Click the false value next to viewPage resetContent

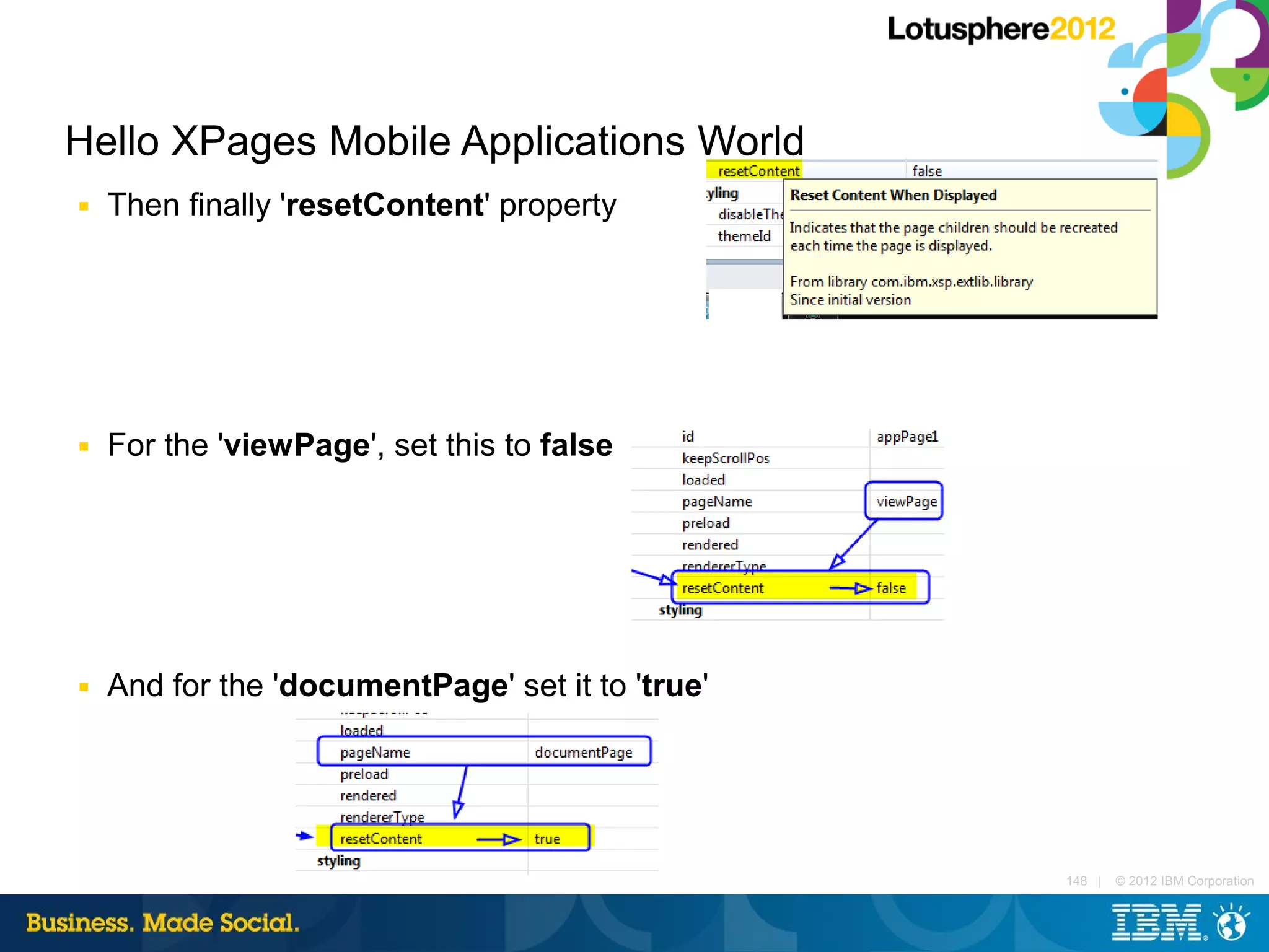point(890,588)
